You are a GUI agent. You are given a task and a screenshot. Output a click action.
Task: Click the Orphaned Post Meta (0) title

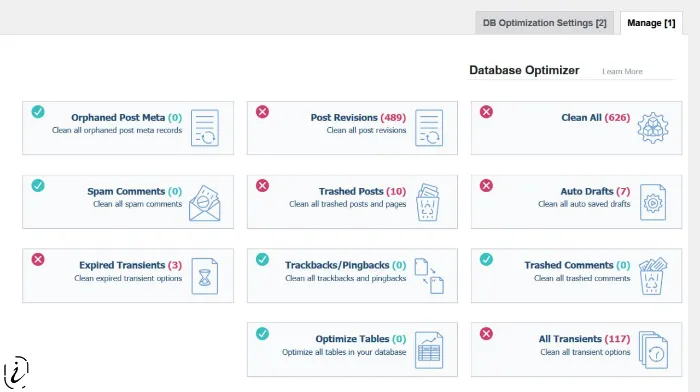(126, 117)
